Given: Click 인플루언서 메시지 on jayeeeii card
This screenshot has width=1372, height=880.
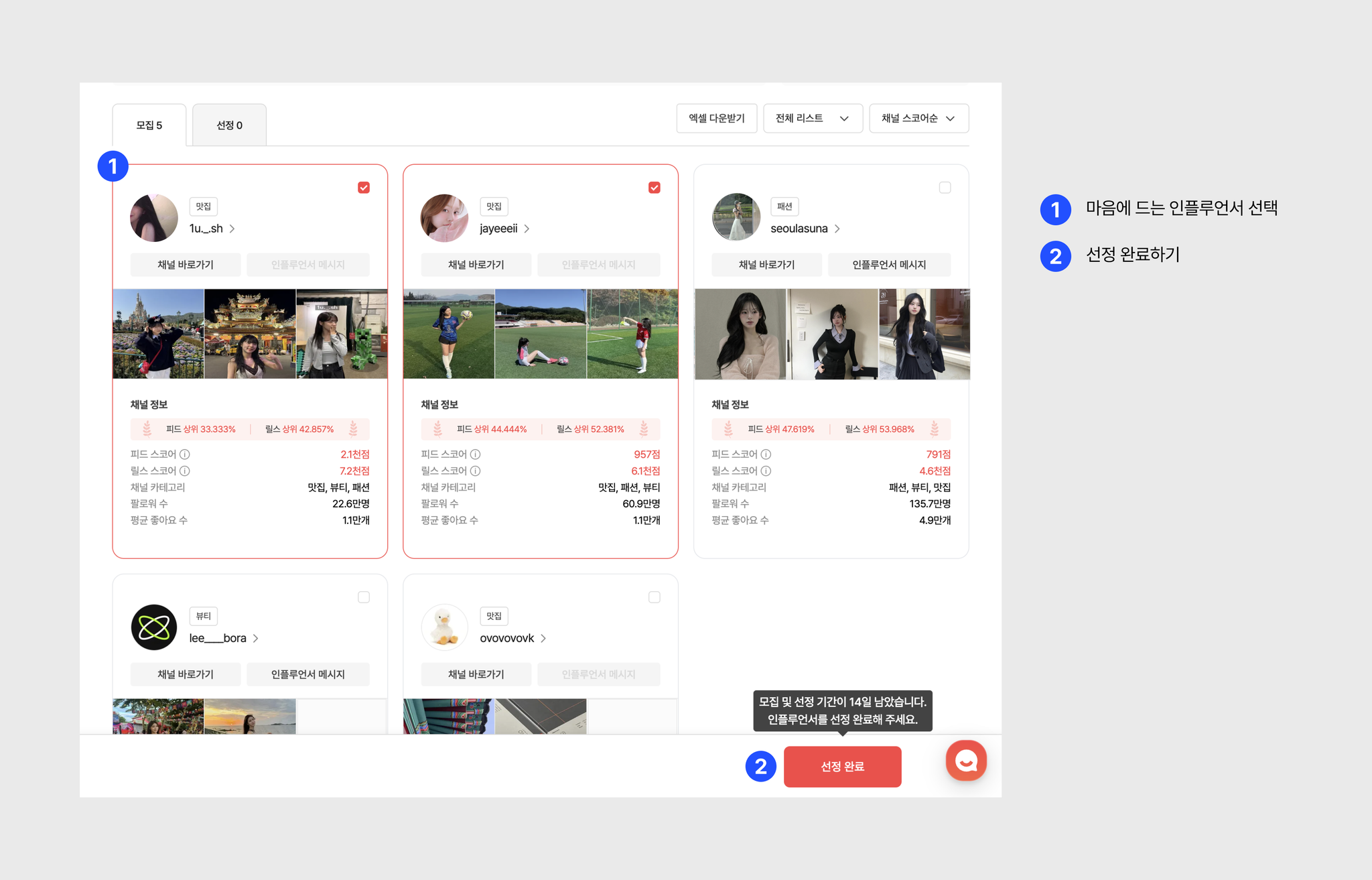Looking at the screenshot, I should [x=599, y=265].
